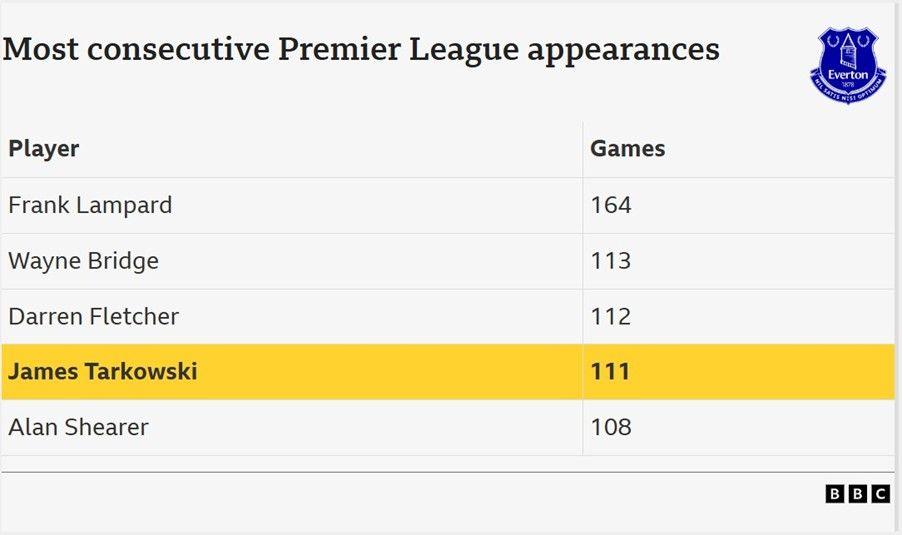Click the C block of BBC logo
Image resolution: width=902 pixels, height=535 pixels.
coord(880,493)
